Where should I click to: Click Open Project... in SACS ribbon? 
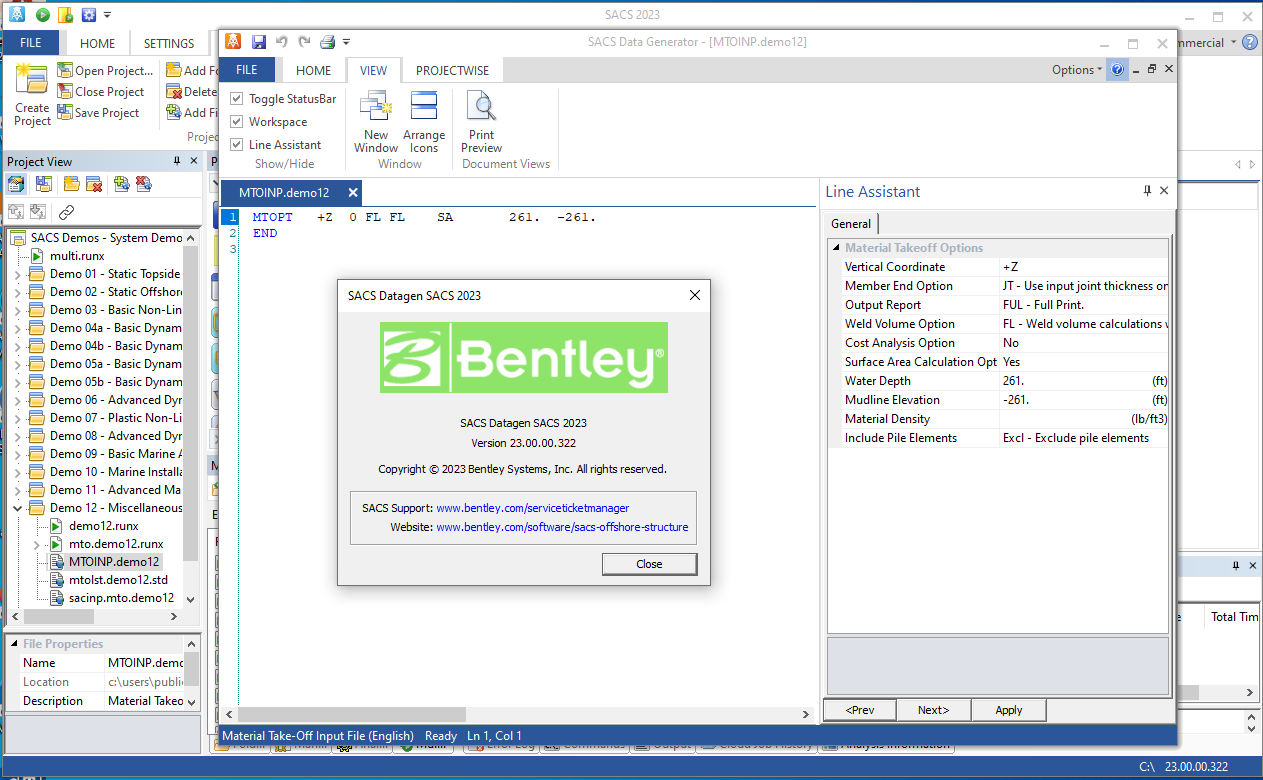click(x=105, y=70)
